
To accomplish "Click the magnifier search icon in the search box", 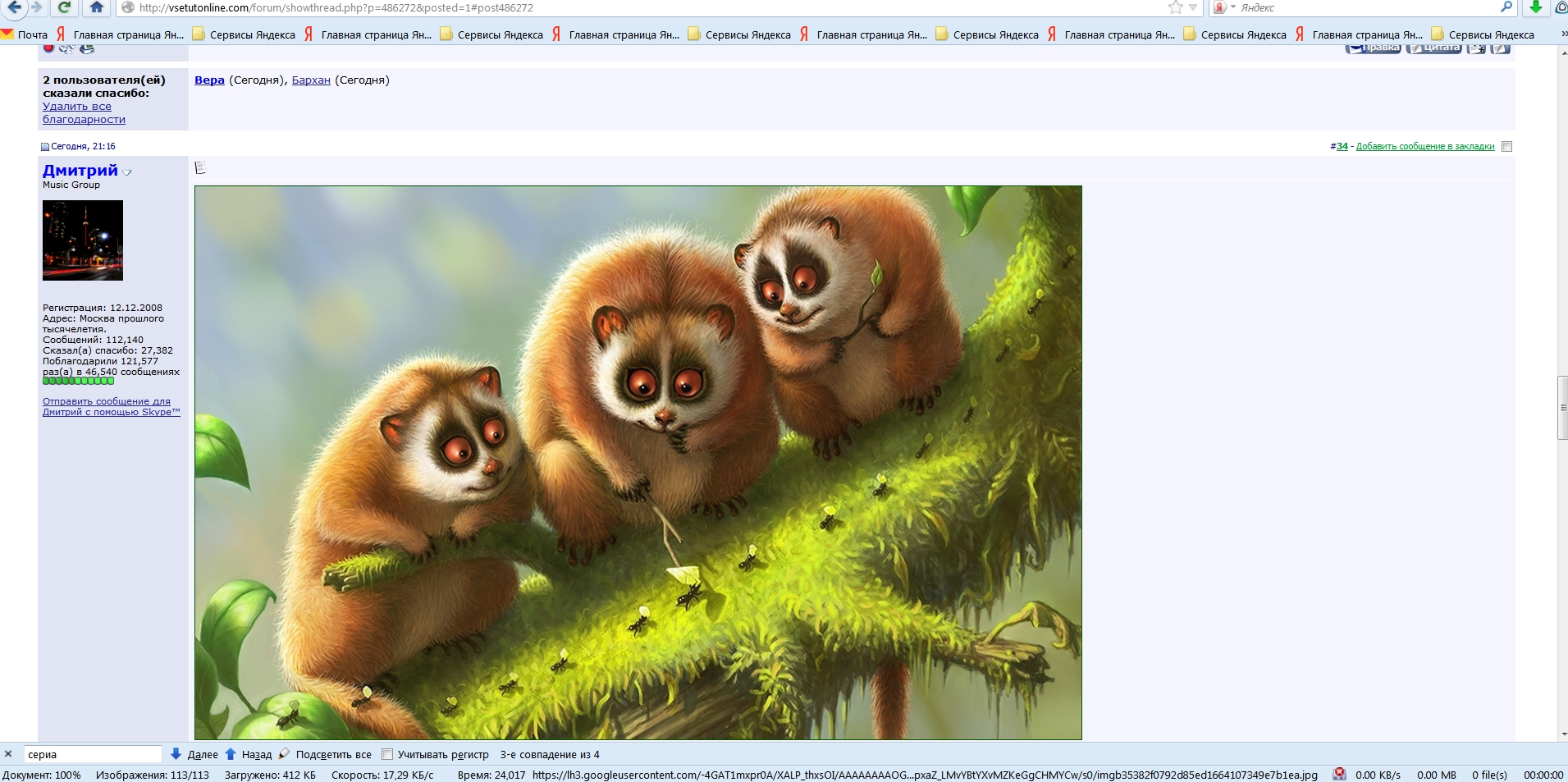I will point(1506,7).
